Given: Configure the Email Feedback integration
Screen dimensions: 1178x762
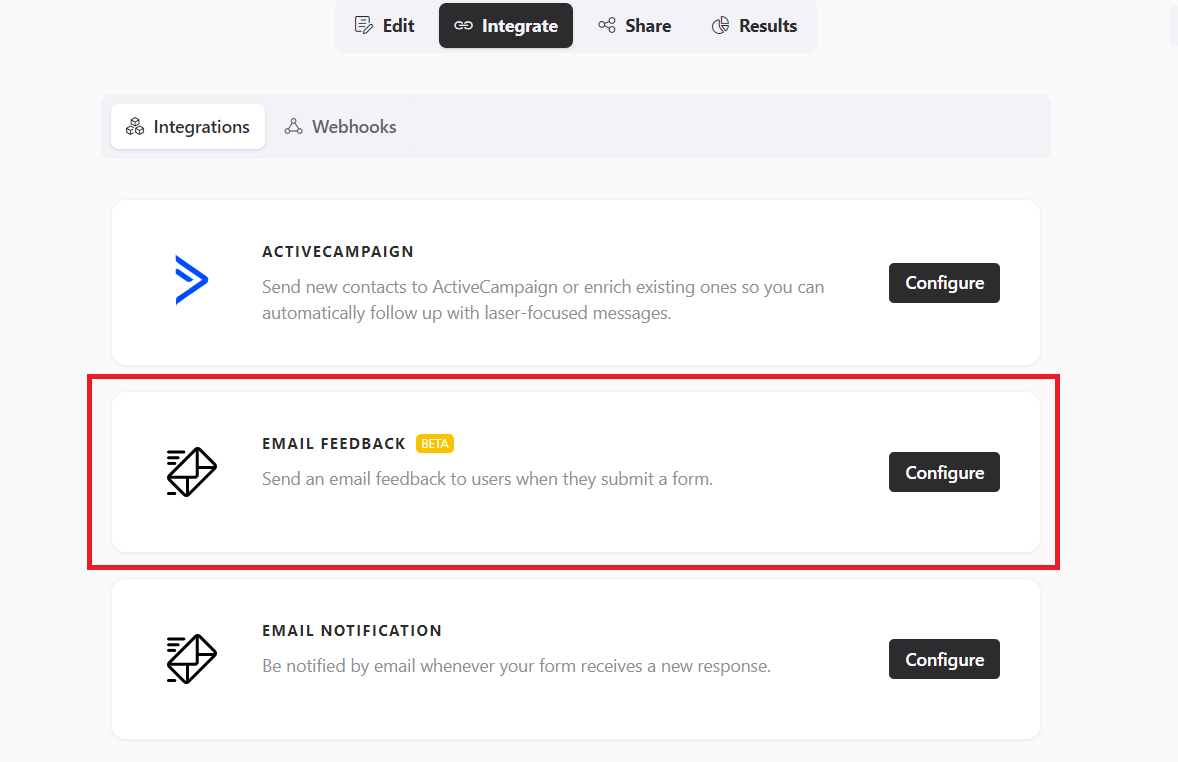Looking at the screenshot, I should [944, 472].
